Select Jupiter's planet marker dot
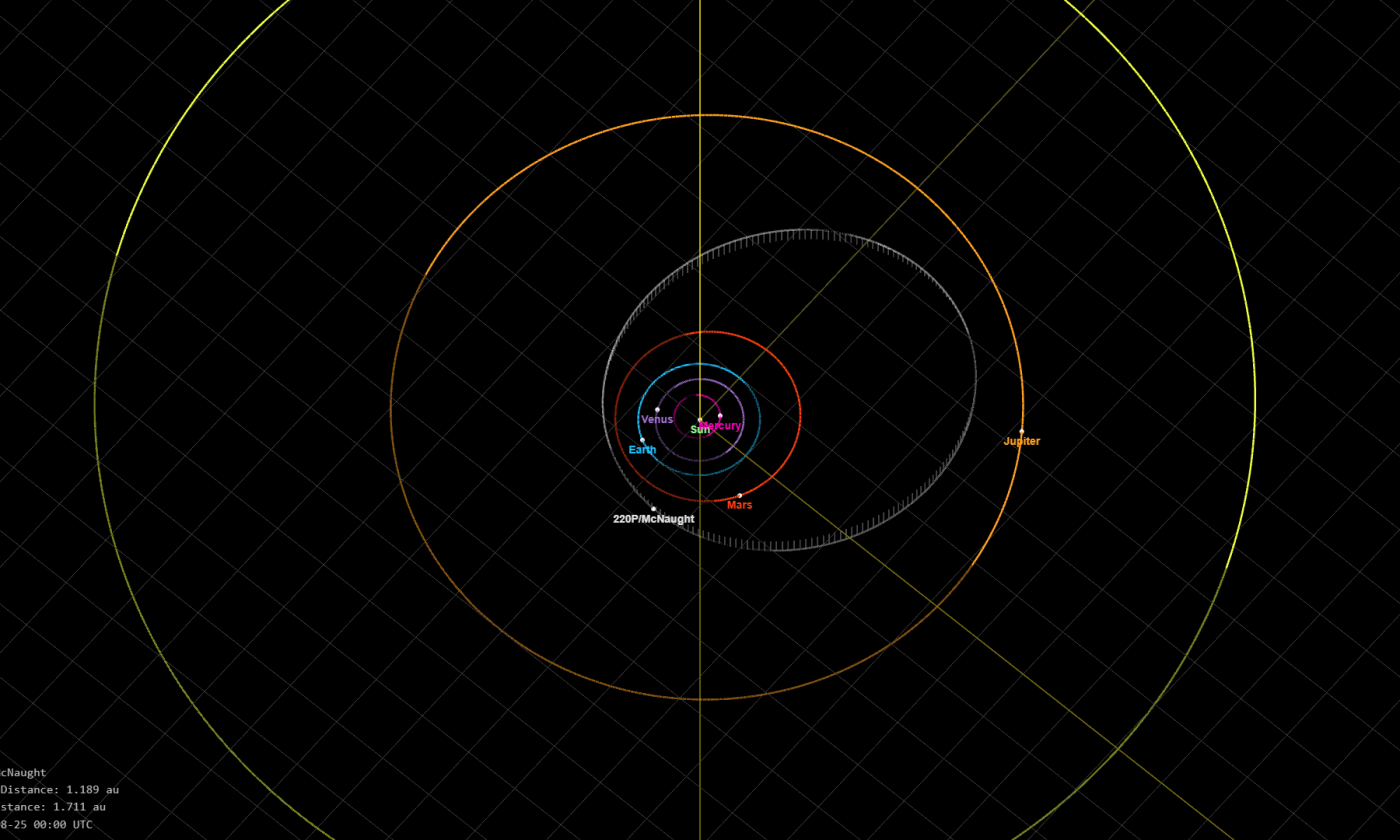Image resolution: width=1400 pixels, height=840 pixels. 1021,431
